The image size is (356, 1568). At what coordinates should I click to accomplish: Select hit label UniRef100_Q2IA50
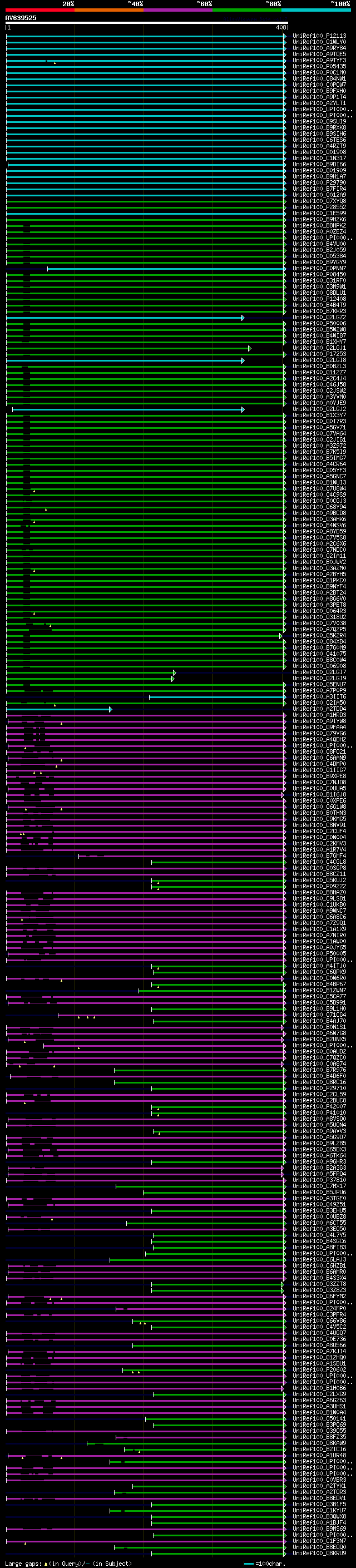(319, 703)
